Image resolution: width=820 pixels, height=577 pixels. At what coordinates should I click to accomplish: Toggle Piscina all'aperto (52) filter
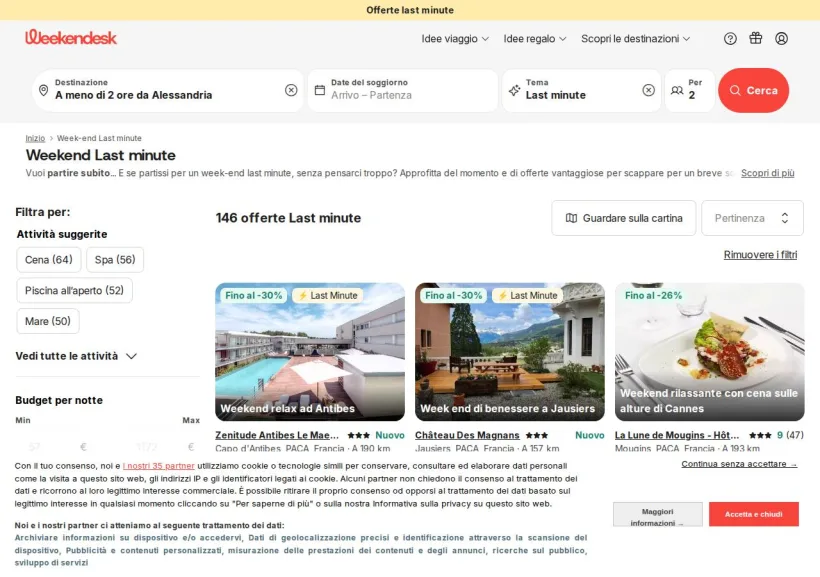pyautogui.click(x=74, y=290)
